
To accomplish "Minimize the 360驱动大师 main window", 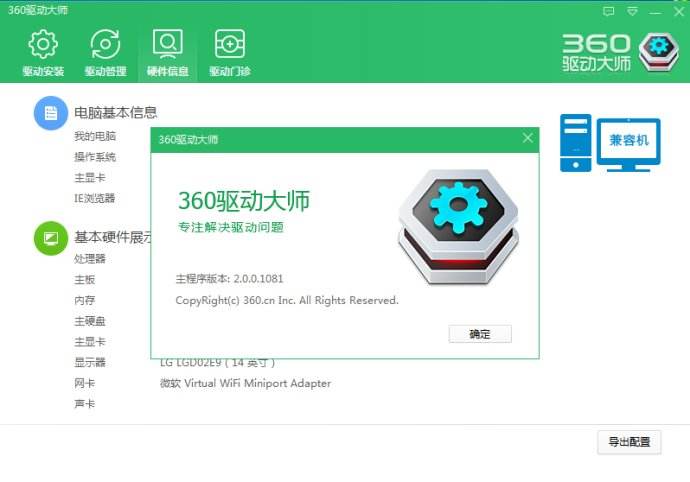I will [x=656, y=13].
